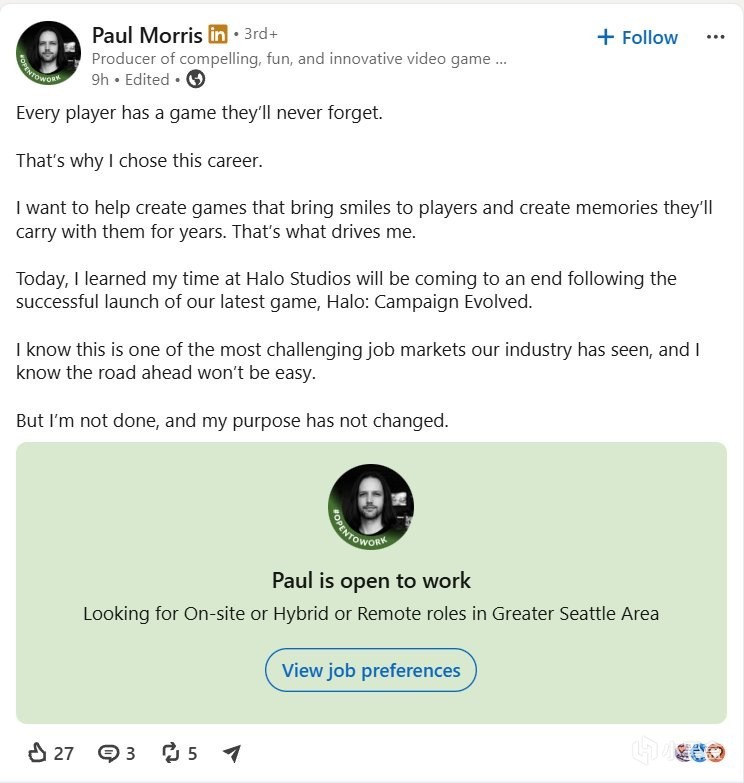
Task: Click the repost arrows icon
Action: pyautogui.click(x=171, y=753)
